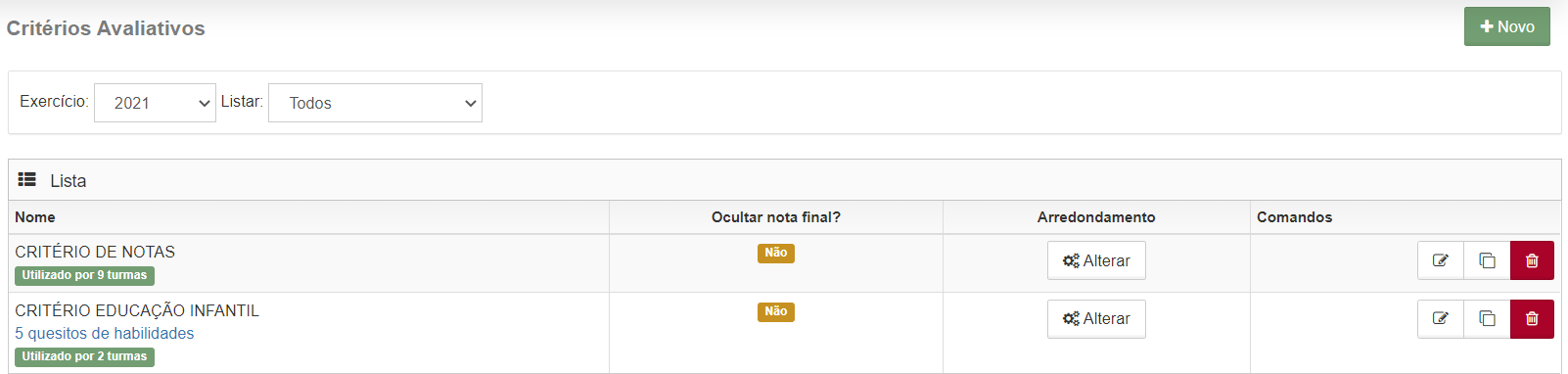
Task: Click the Nome column header
Action: pyautogui.click(x=35, y=217)
